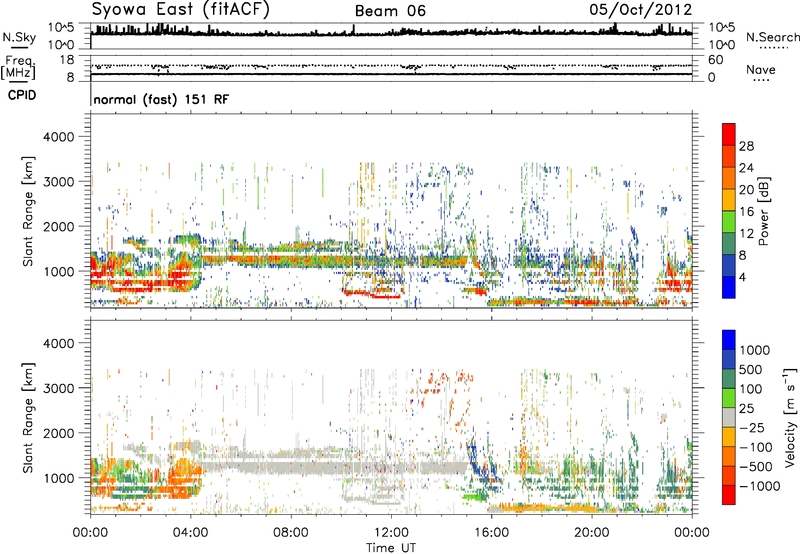Click the "18" frequency axis tick
800x554 pixels.
pyautogui.click(x=67, y=60)
